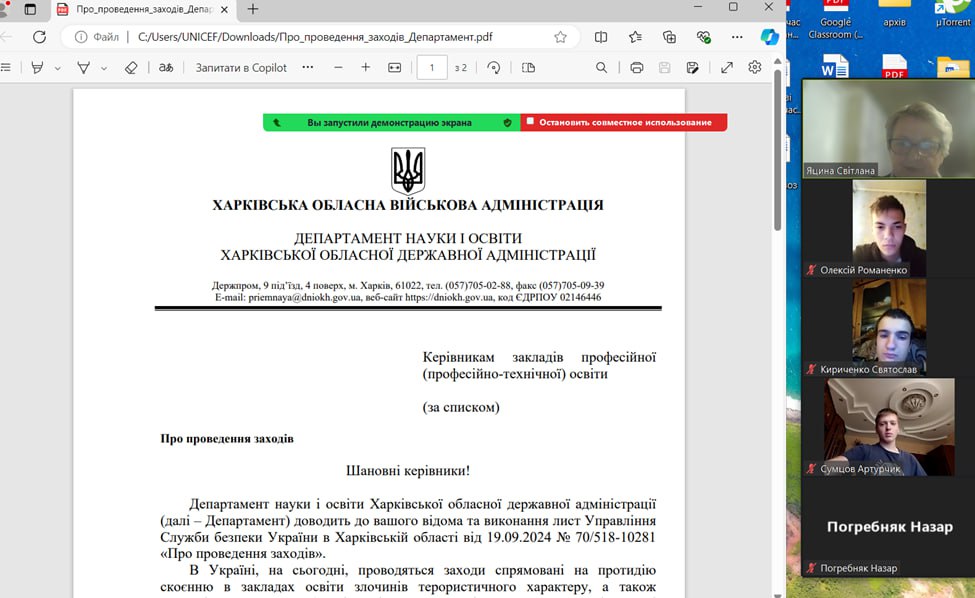
Task: Click the PDF vertical scrollbar thumb
Action: tap(777, 150)
